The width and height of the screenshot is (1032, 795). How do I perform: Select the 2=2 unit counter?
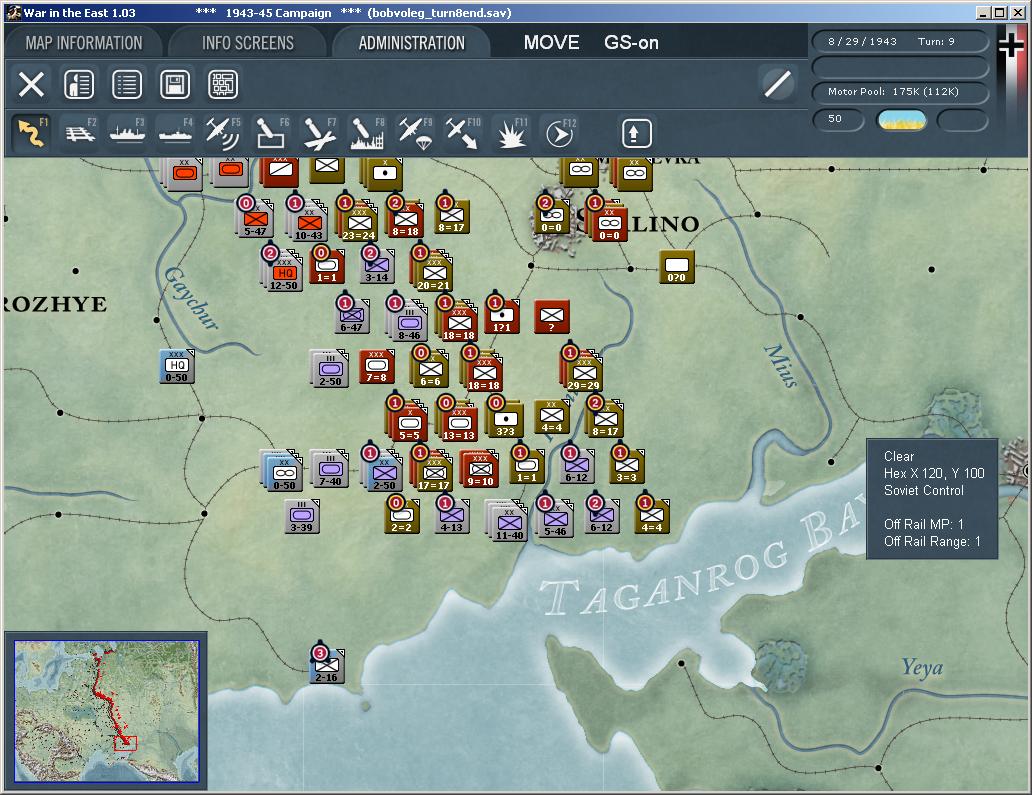pos(401,516)
